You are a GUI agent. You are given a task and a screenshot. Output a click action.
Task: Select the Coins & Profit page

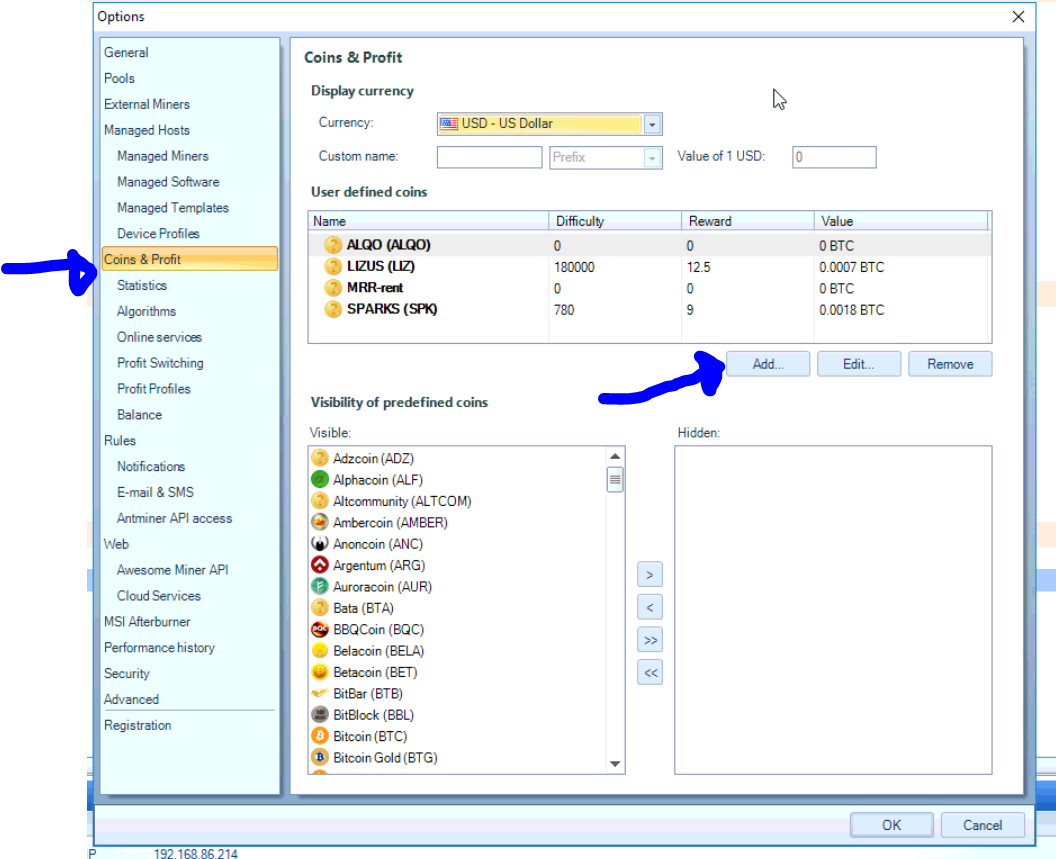tap(190, 259)
